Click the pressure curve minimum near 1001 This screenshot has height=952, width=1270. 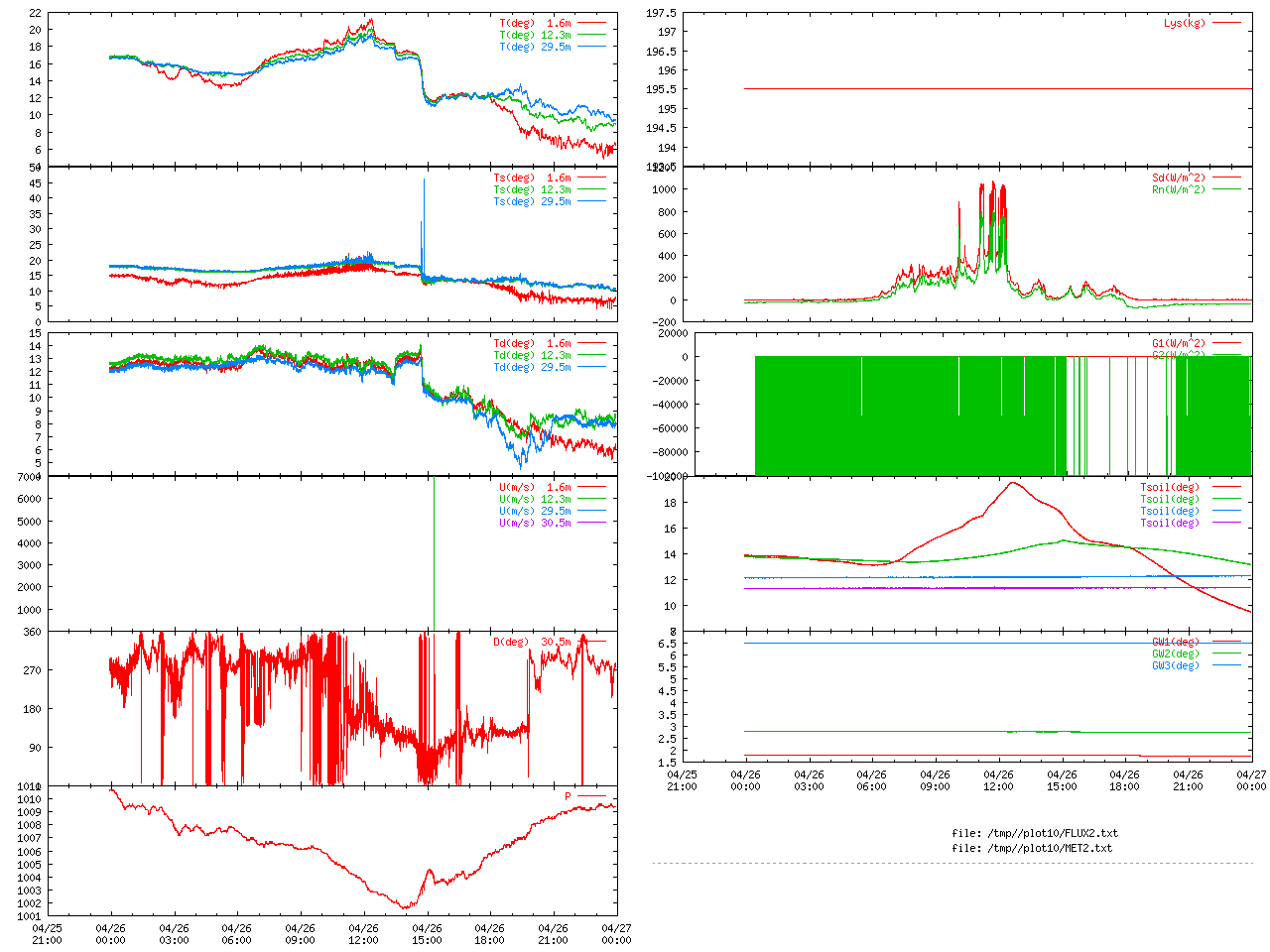point(406,906)
